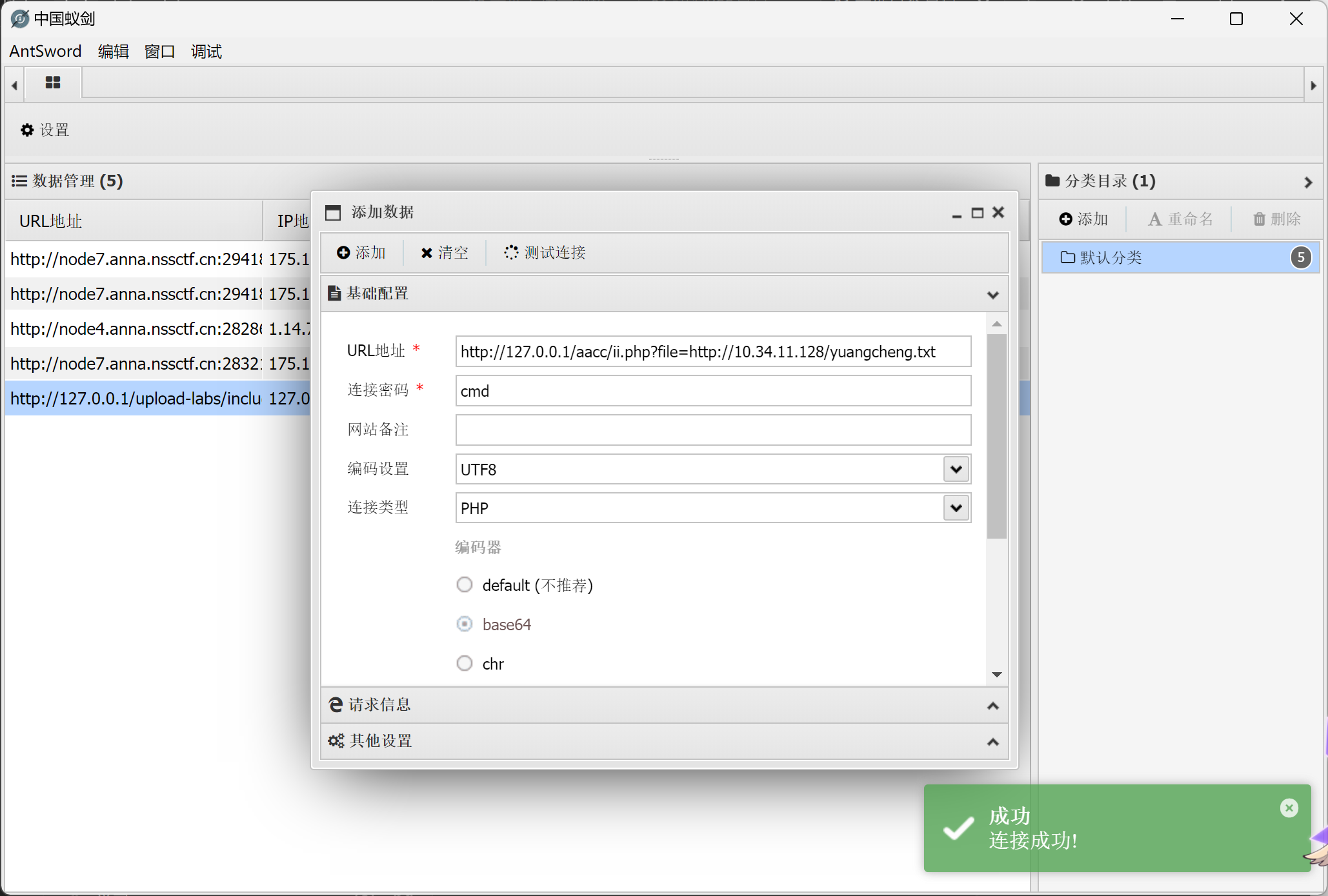Click the 数据管理 list icon
The width and height of the screenshot is (1328, 896).
(x=19, y=181)
